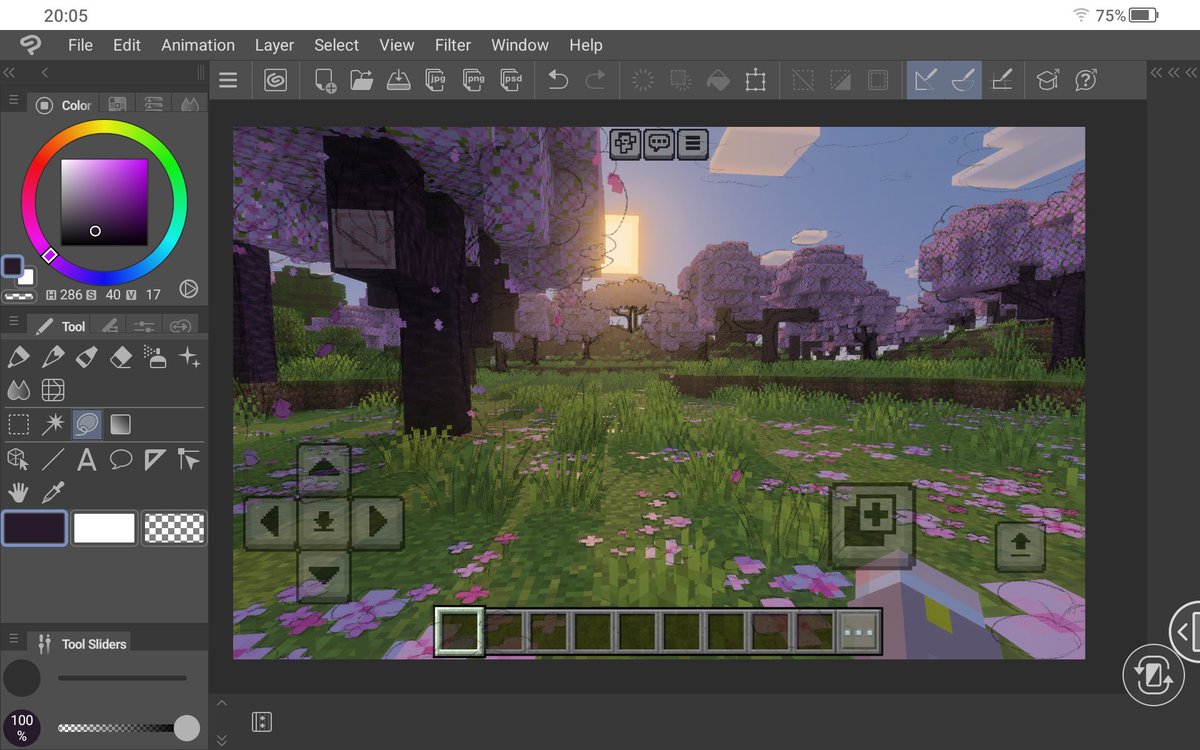Select the Brush tool
Viewport: 1200px width, 750px height.
click(x=86, y=357)
